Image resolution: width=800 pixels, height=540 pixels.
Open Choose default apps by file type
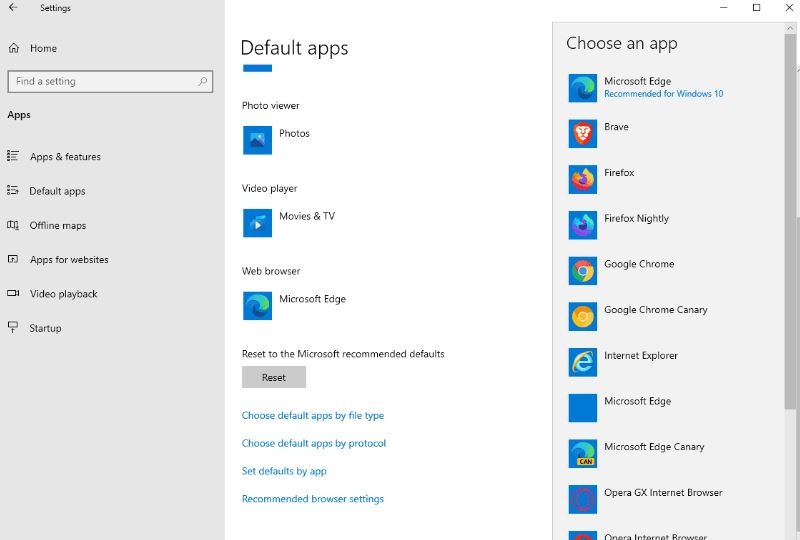coord(313,415)
